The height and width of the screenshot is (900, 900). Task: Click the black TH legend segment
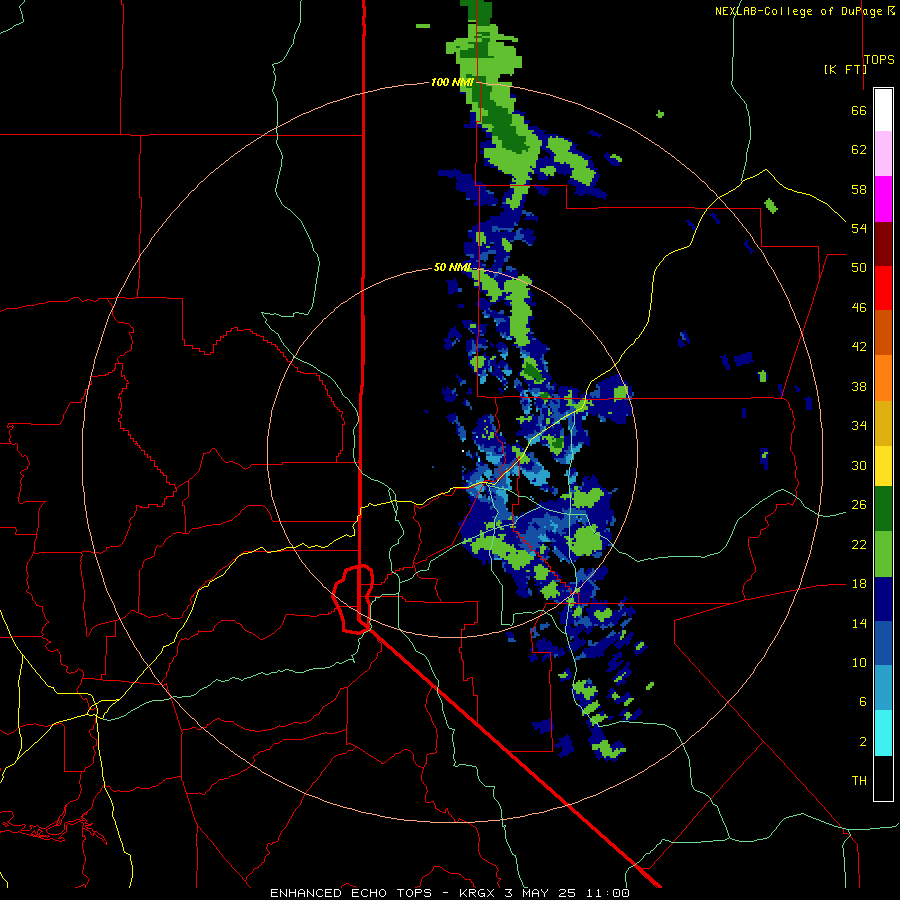pyautogui.click(x=883, y=778)
